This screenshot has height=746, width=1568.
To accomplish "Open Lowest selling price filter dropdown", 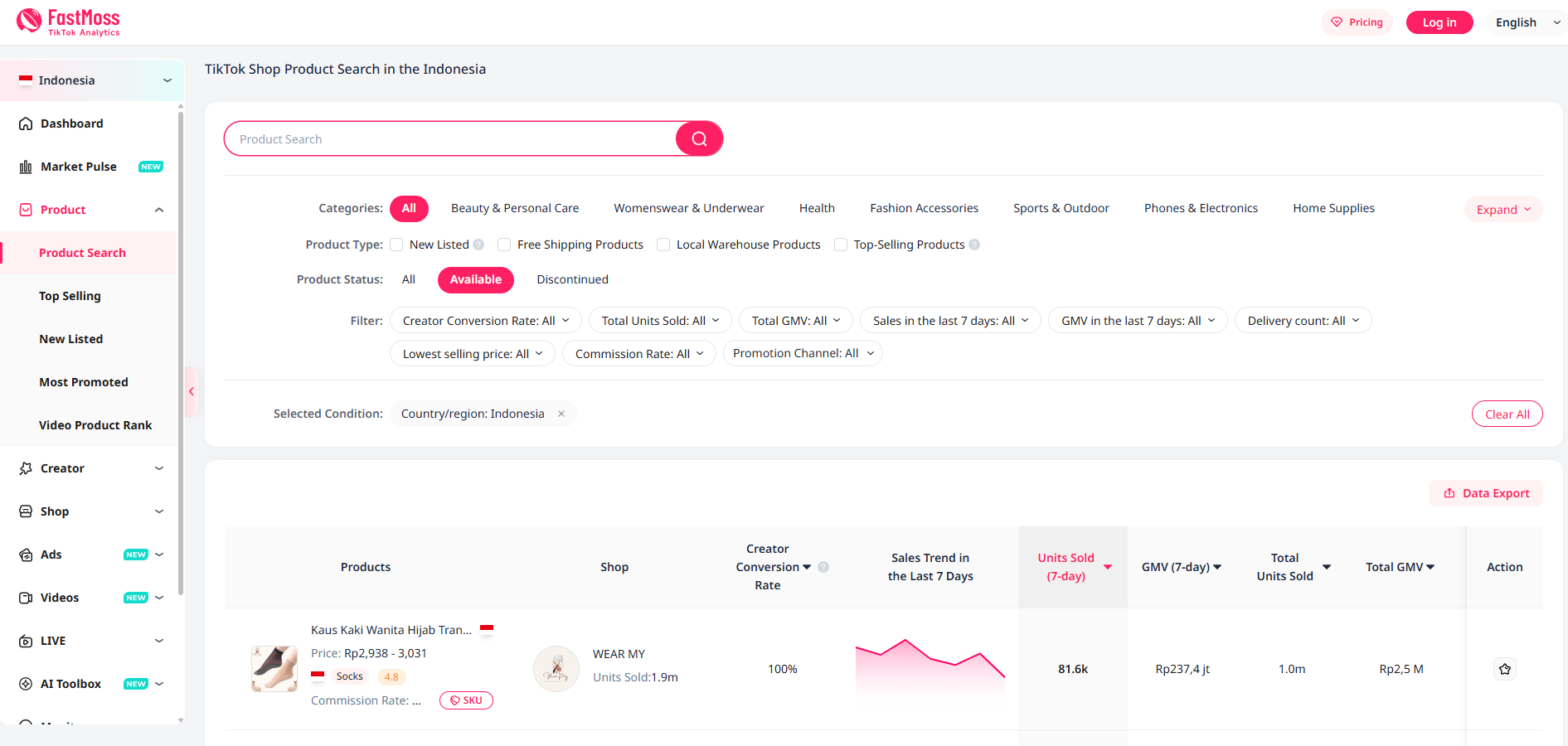I will point(473,354).
